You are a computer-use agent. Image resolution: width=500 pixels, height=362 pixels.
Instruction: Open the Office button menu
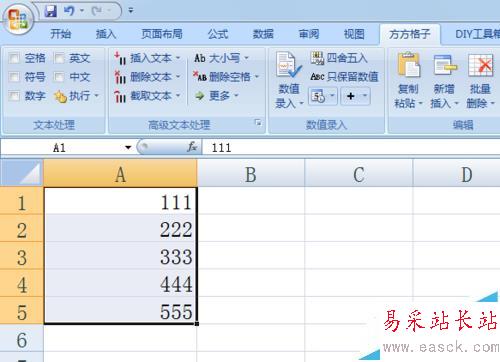pos(18,19)
